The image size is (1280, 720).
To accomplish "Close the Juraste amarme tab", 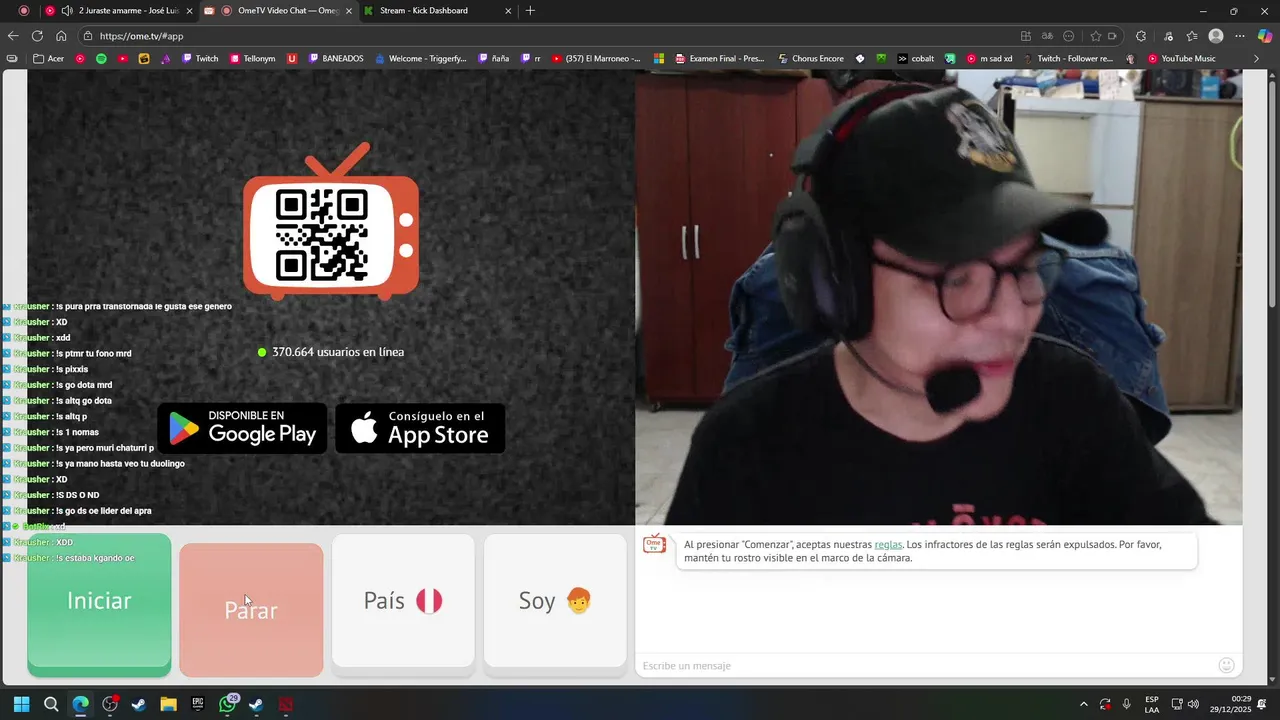I will (x=189, y=11).
